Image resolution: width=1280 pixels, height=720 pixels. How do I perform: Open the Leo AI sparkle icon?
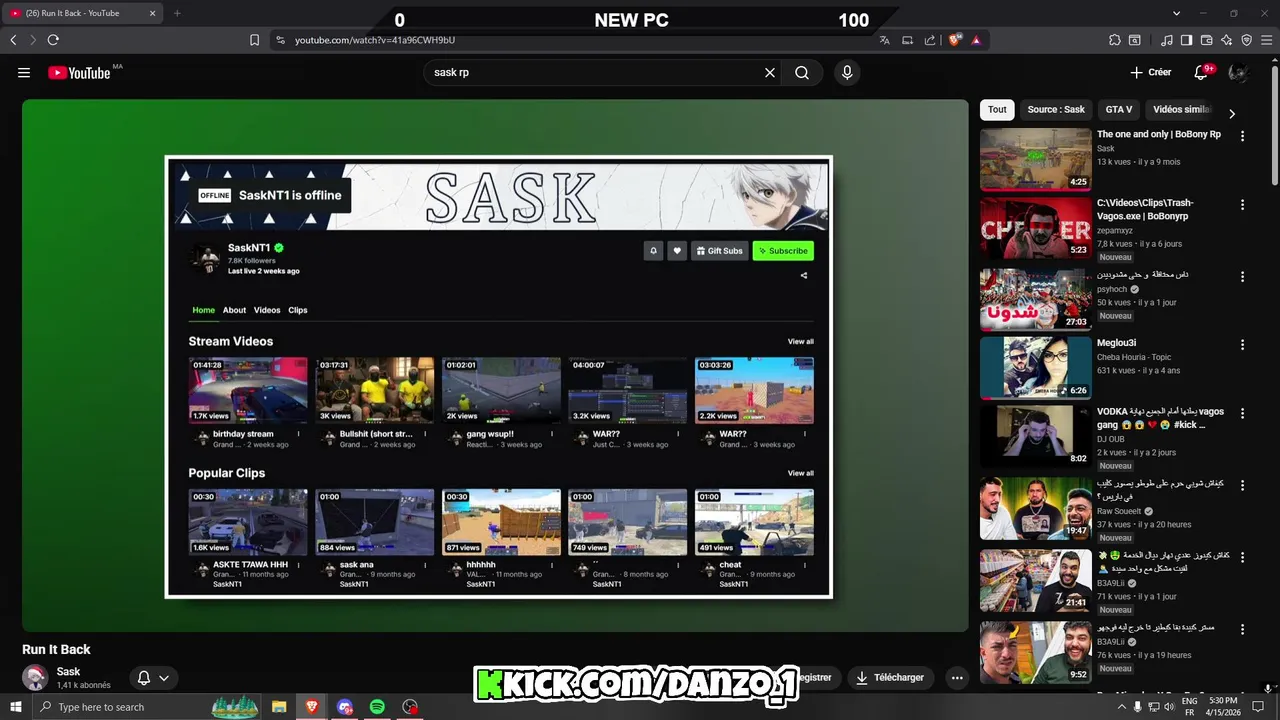1226,40
